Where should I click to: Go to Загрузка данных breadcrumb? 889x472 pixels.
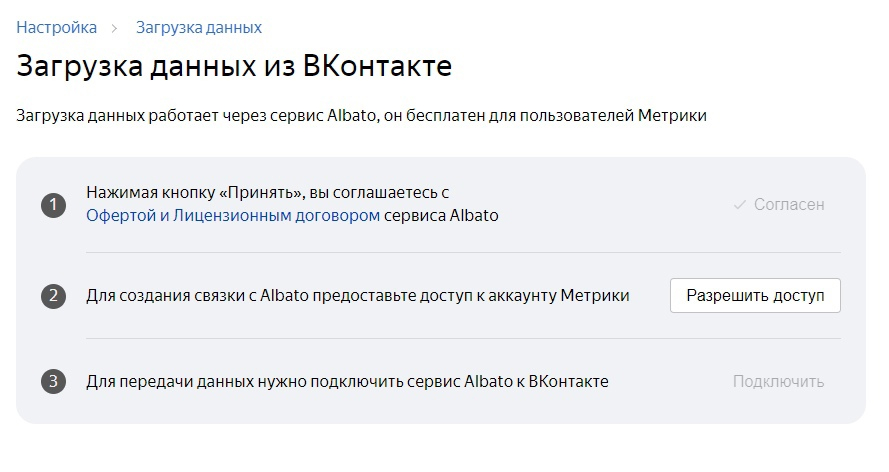point(198,27)
